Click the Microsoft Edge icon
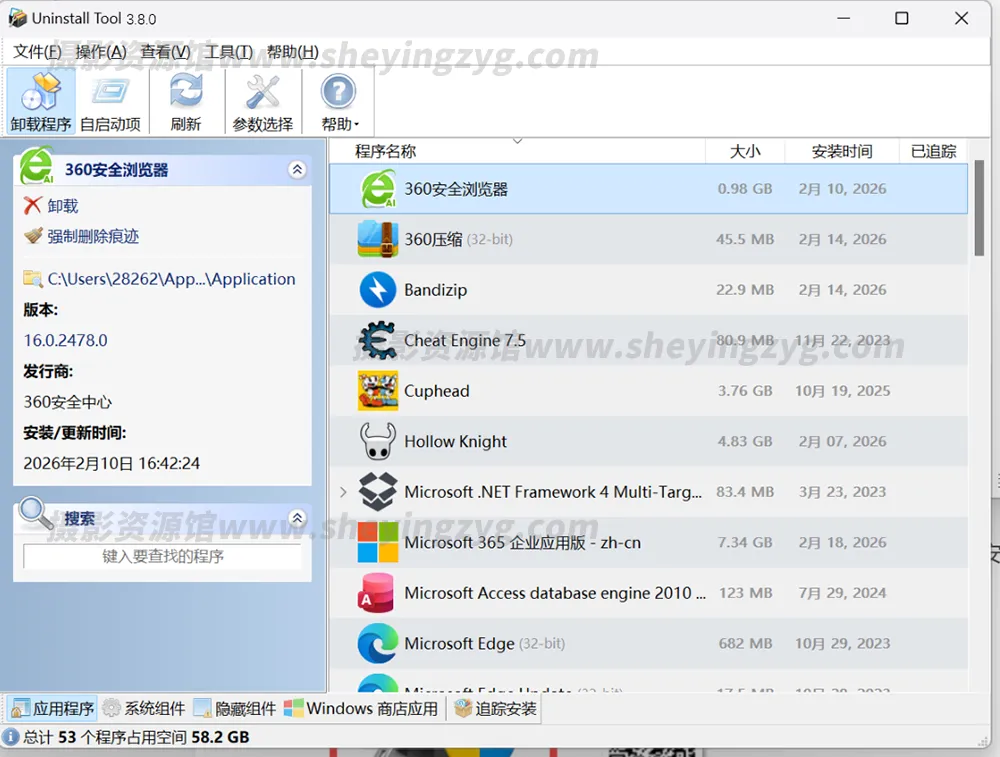Screen dimensions: 1000x757 [x=378, y=643]
